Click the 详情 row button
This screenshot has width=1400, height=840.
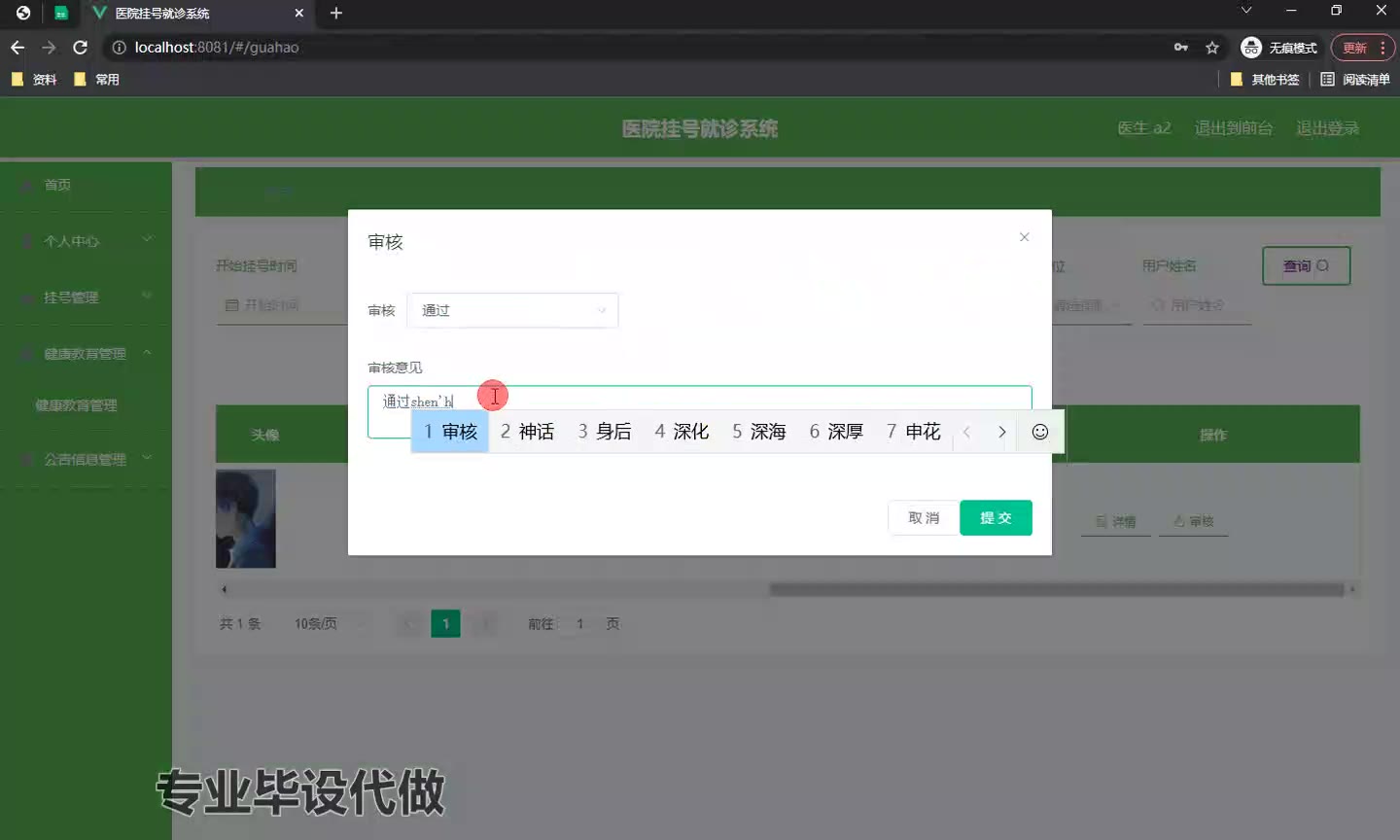click(1116, 522)
